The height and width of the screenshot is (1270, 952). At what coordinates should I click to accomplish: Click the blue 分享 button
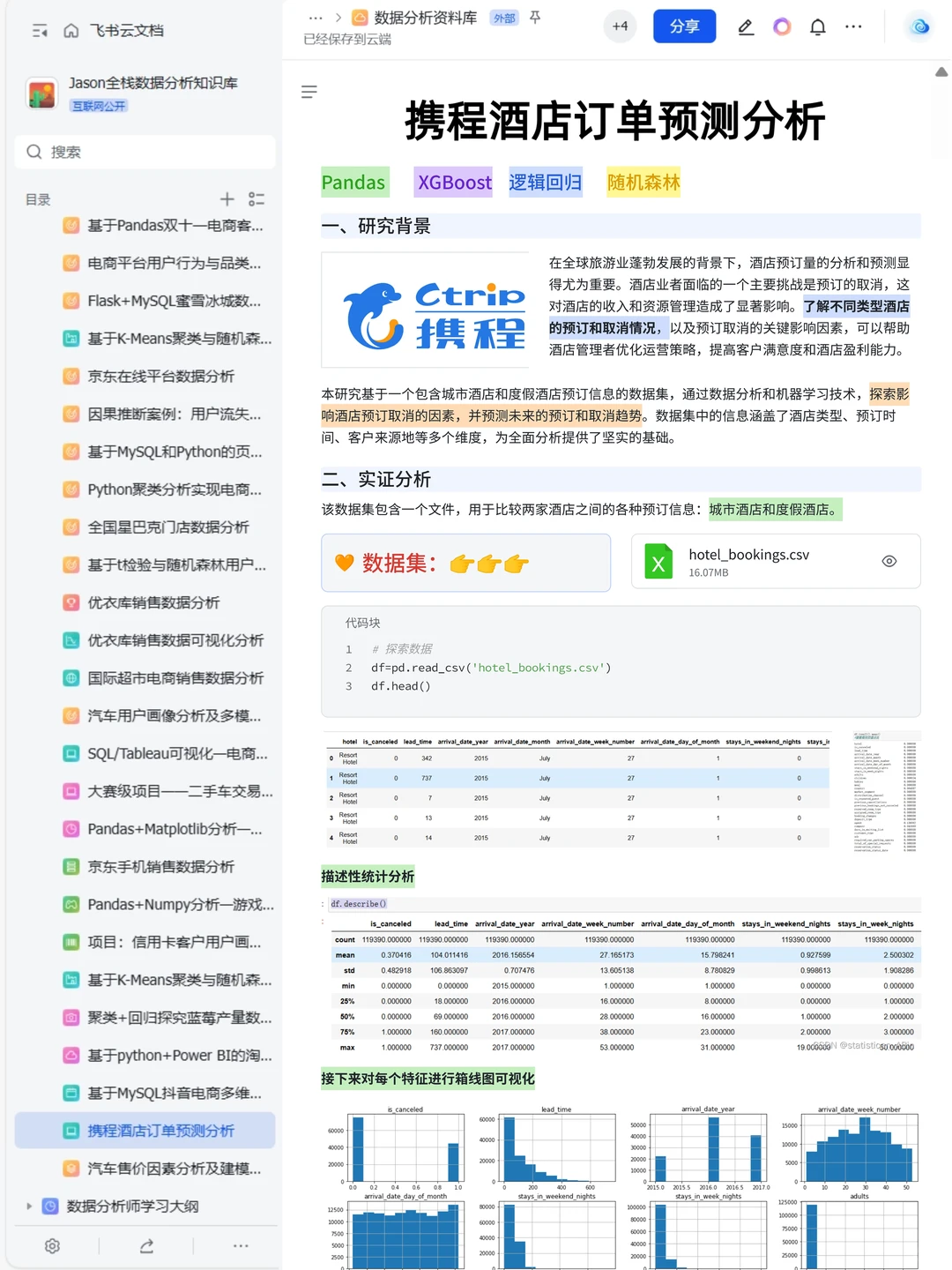[684, 26]
